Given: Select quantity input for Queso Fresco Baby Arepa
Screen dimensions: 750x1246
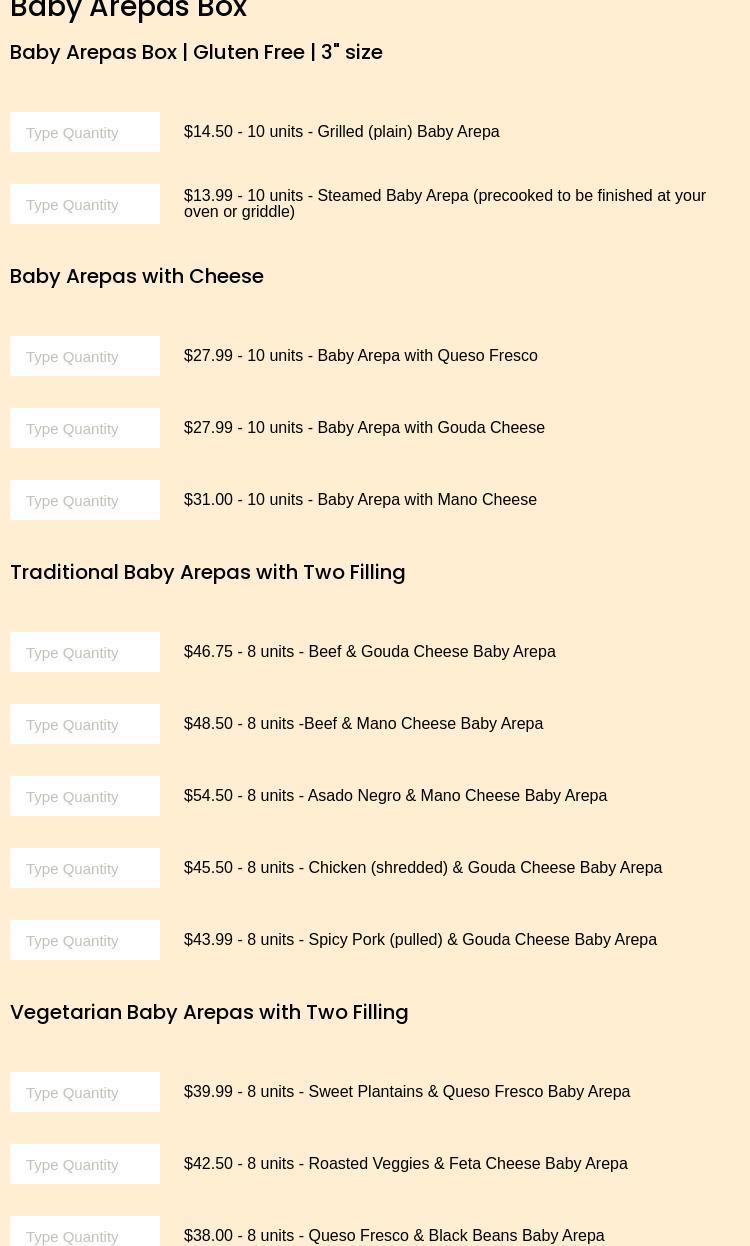Looking at the screenshot, I should click(x=85, y=356).
